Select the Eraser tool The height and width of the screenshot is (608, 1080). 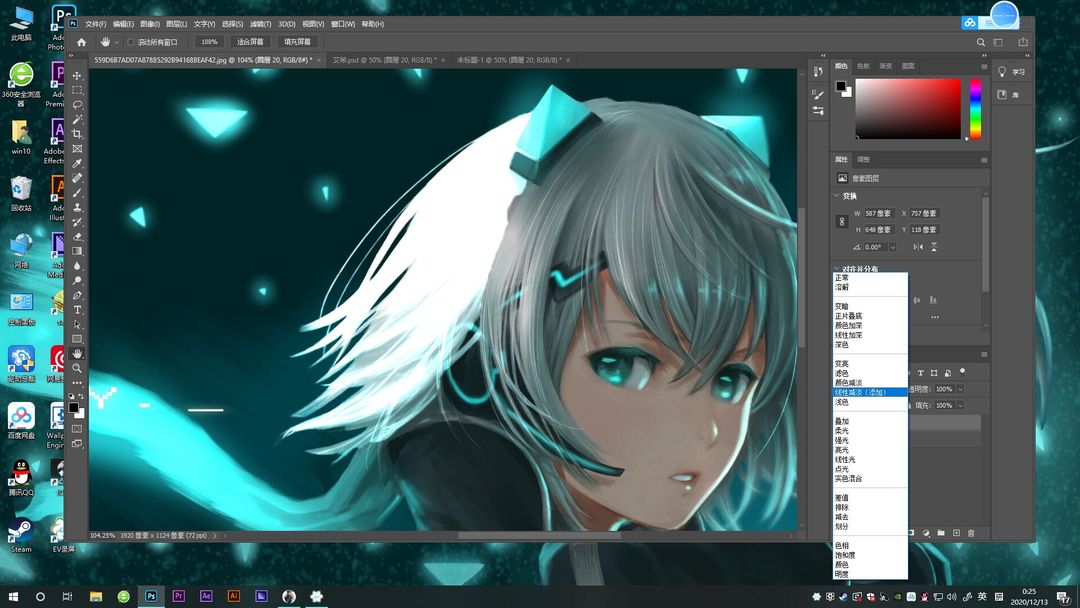pos(77,237)
